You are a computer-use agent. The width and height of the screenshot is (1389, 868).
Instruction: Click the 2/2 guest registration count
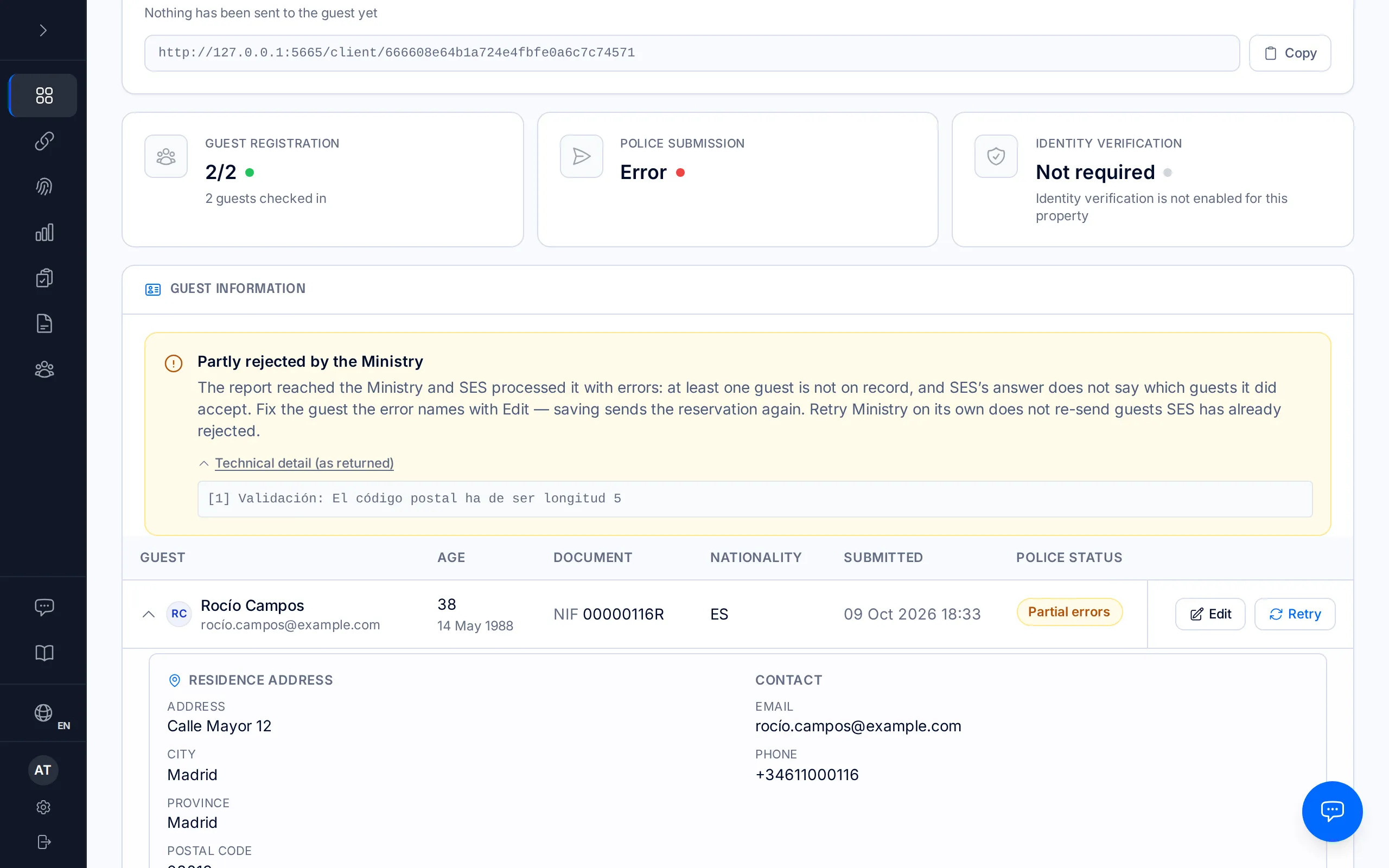[220, 171]
